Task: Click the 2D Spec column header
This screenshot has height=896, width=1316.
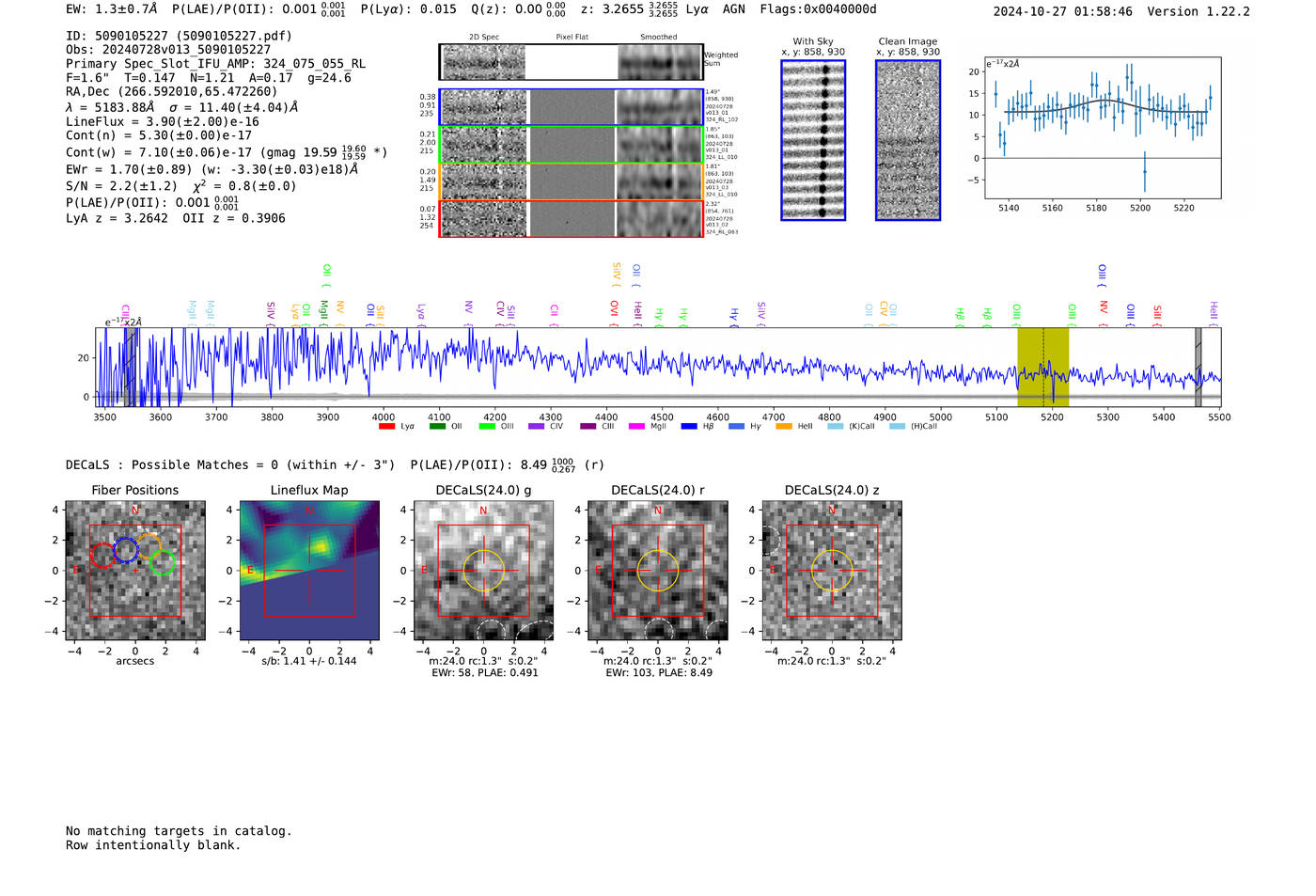Action: click(x=484, y=37)
